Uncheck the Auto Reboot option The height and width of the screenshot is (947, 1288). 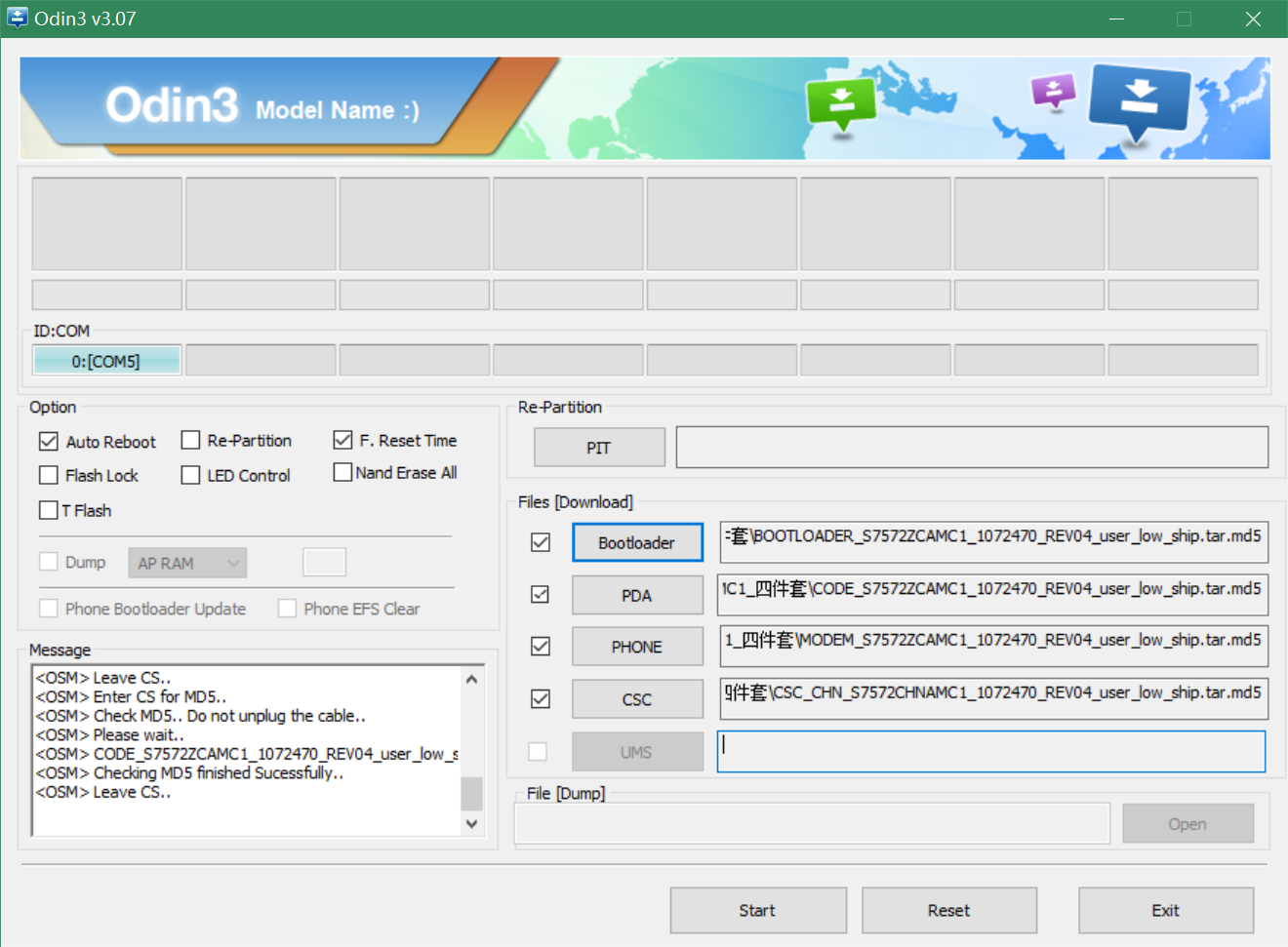pos(49,442)
